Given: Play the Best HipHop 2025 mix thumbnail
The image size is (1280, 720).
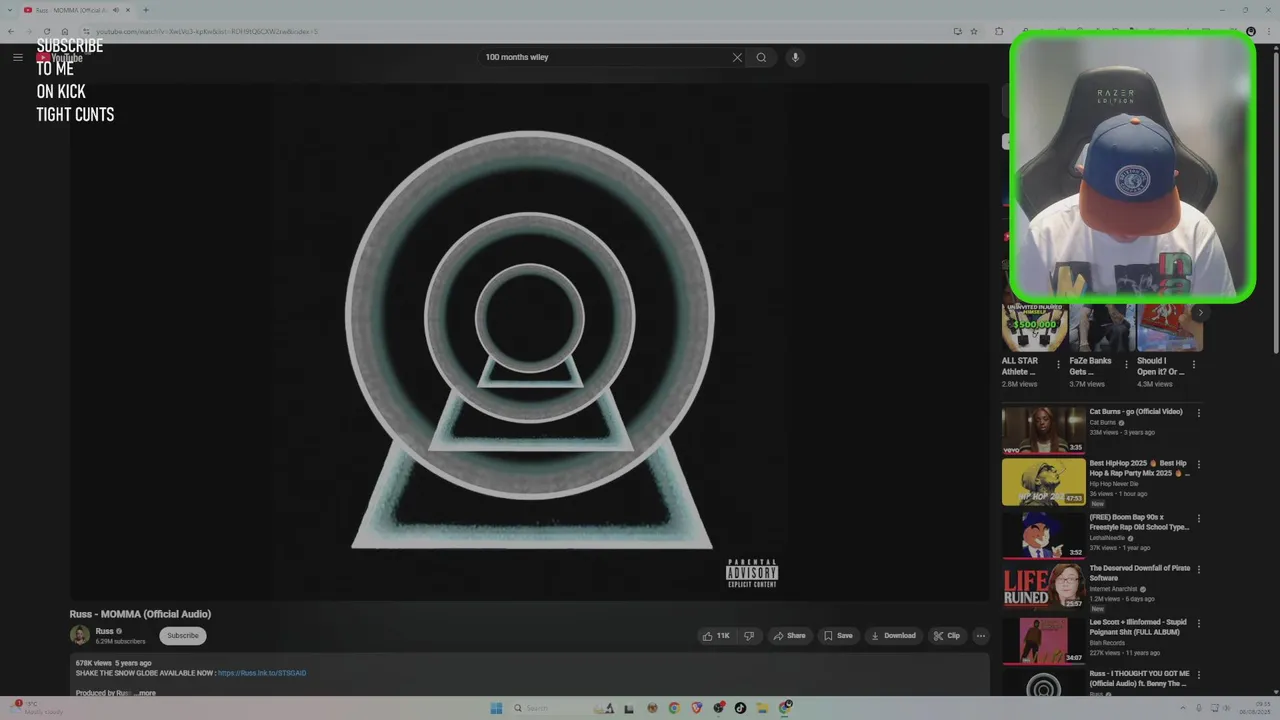Looking at the screenshot, I should point(1043,482).
